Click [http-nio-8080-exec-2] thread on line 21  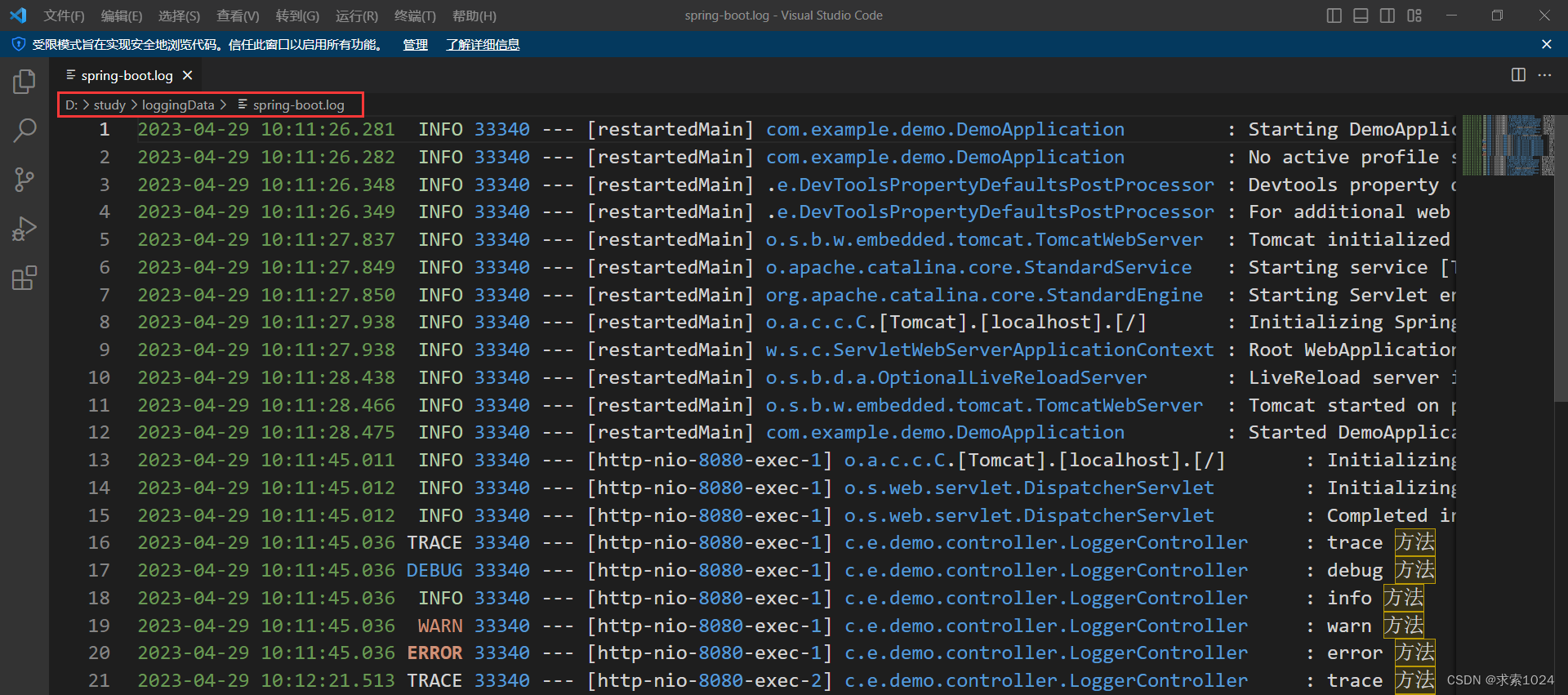pos(709,680)
